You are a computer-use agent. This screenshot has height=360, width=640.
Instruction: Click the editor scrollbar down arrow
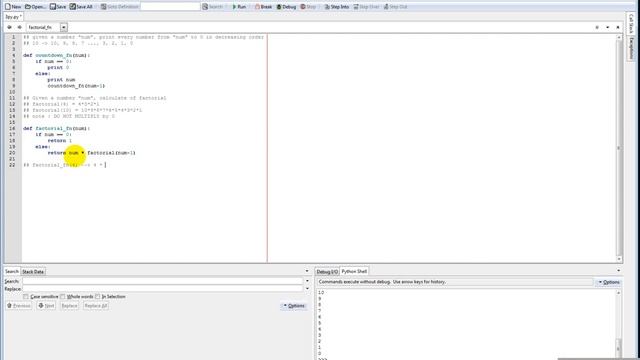(x=619, y=259)
